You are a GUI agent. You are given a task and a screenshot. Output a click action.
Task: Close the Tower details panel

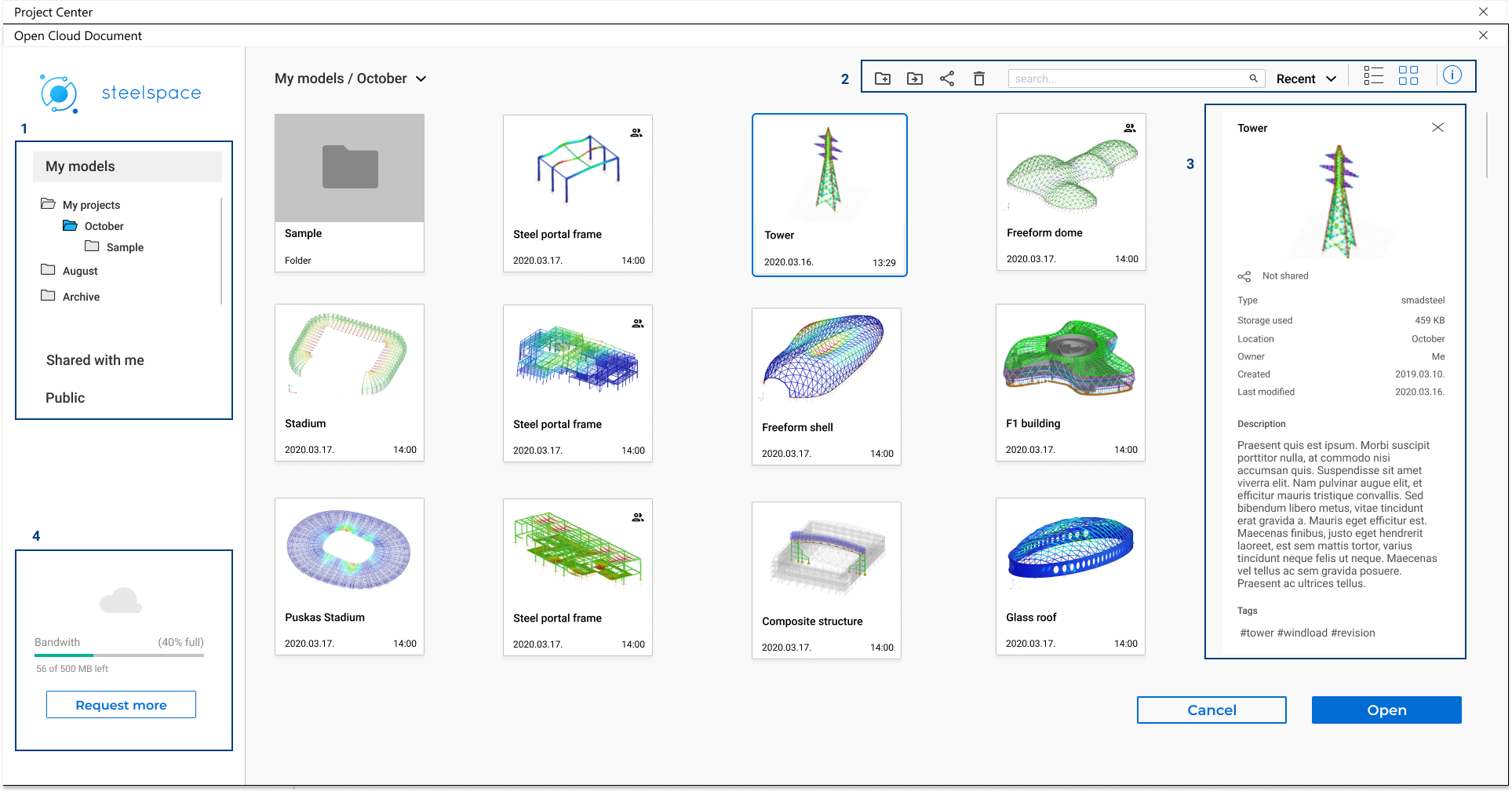1437,127
